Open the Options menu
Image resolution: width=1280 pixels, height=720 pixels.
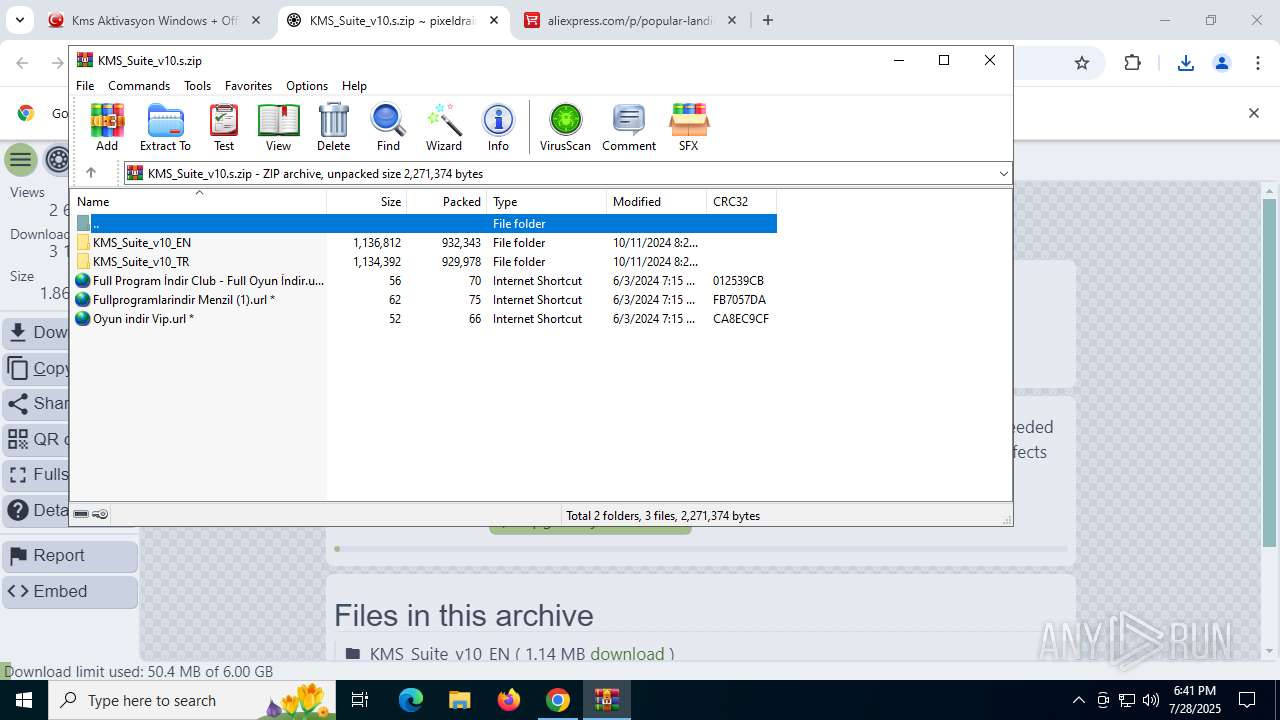307,86
